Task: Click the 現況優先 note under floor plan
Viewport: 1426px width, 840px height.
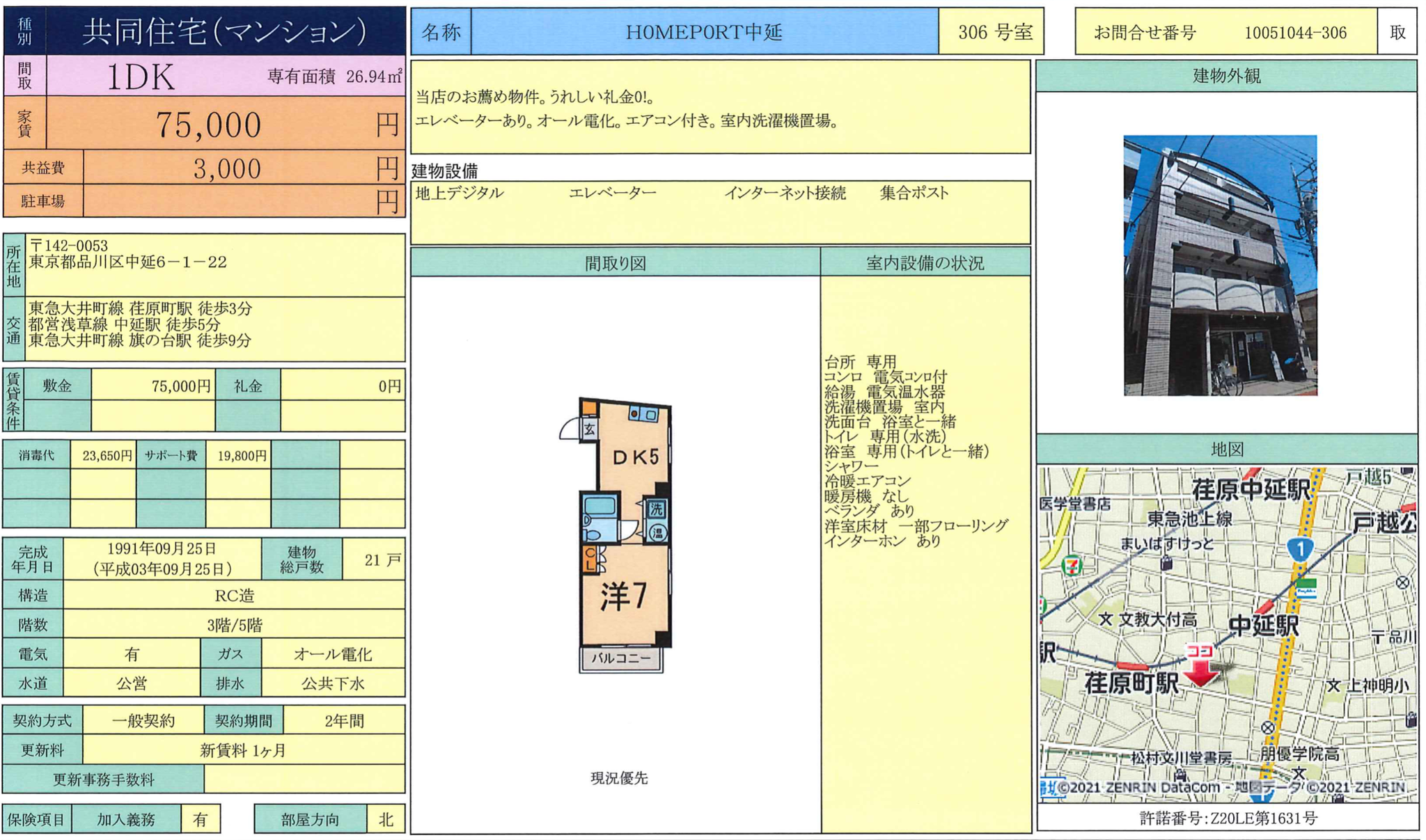Action: click(619, 779)
